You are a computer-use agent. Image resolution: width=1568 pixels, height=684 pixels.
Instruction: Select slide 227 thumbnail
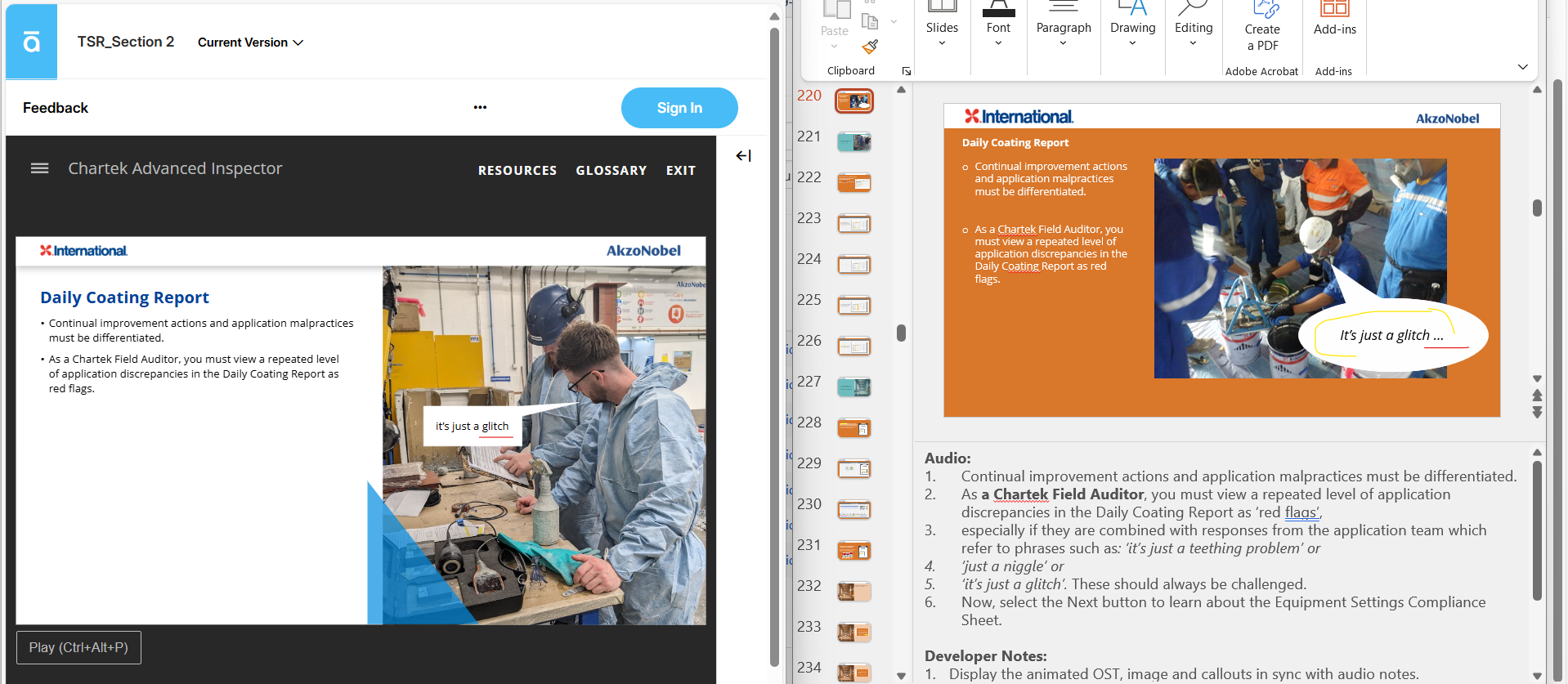[853, 387]
